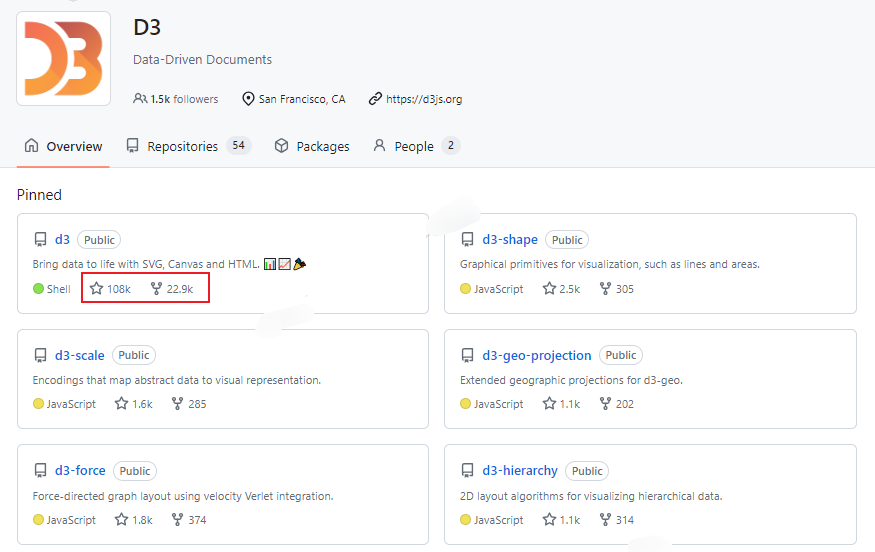Click the repo icon beside d3
This screenshot has width=875, height=552.
(x=40, y=240)
